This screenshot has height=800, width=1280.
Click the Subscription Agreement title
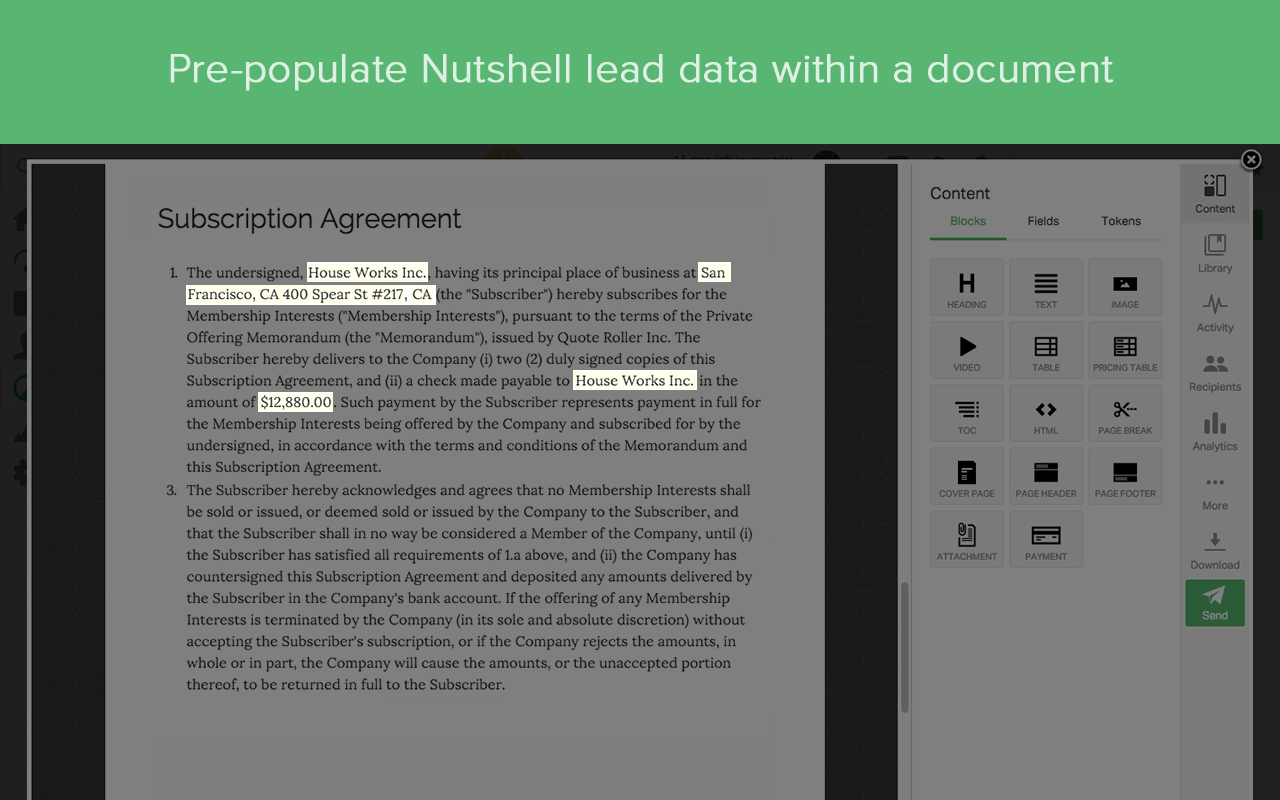point(309,219)
